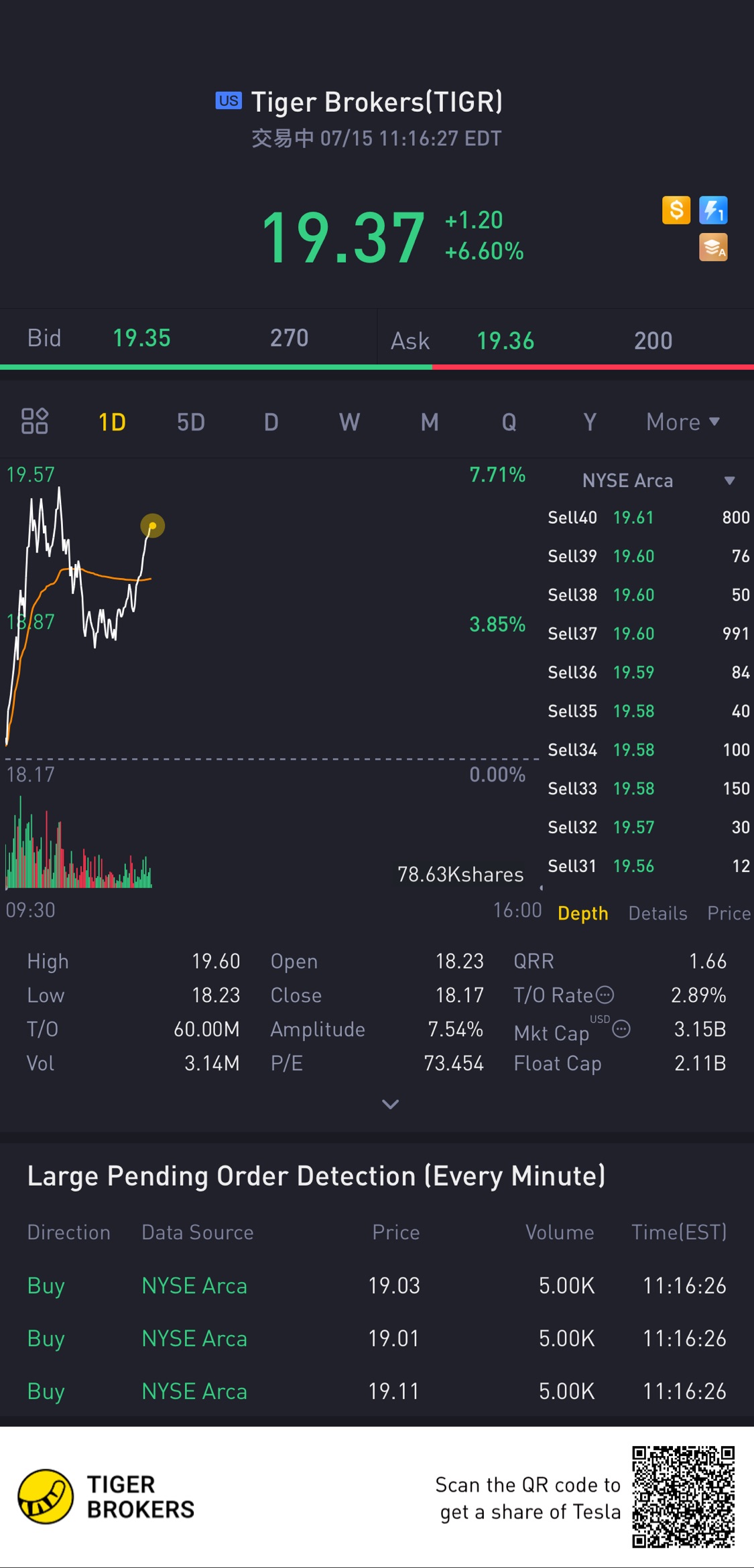Click the info icon next to T/O Rate
The width and height of the screenshot is (754, 1568).
click(605, 995)
